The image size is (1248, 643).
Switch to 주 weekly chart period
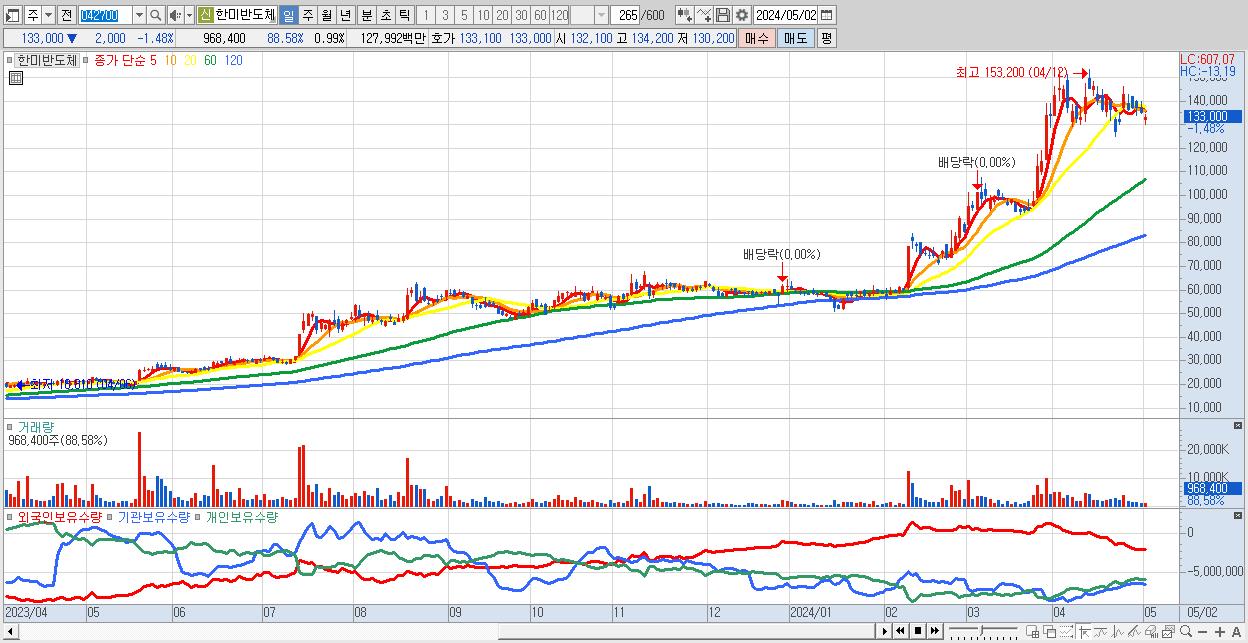point(307,15)
